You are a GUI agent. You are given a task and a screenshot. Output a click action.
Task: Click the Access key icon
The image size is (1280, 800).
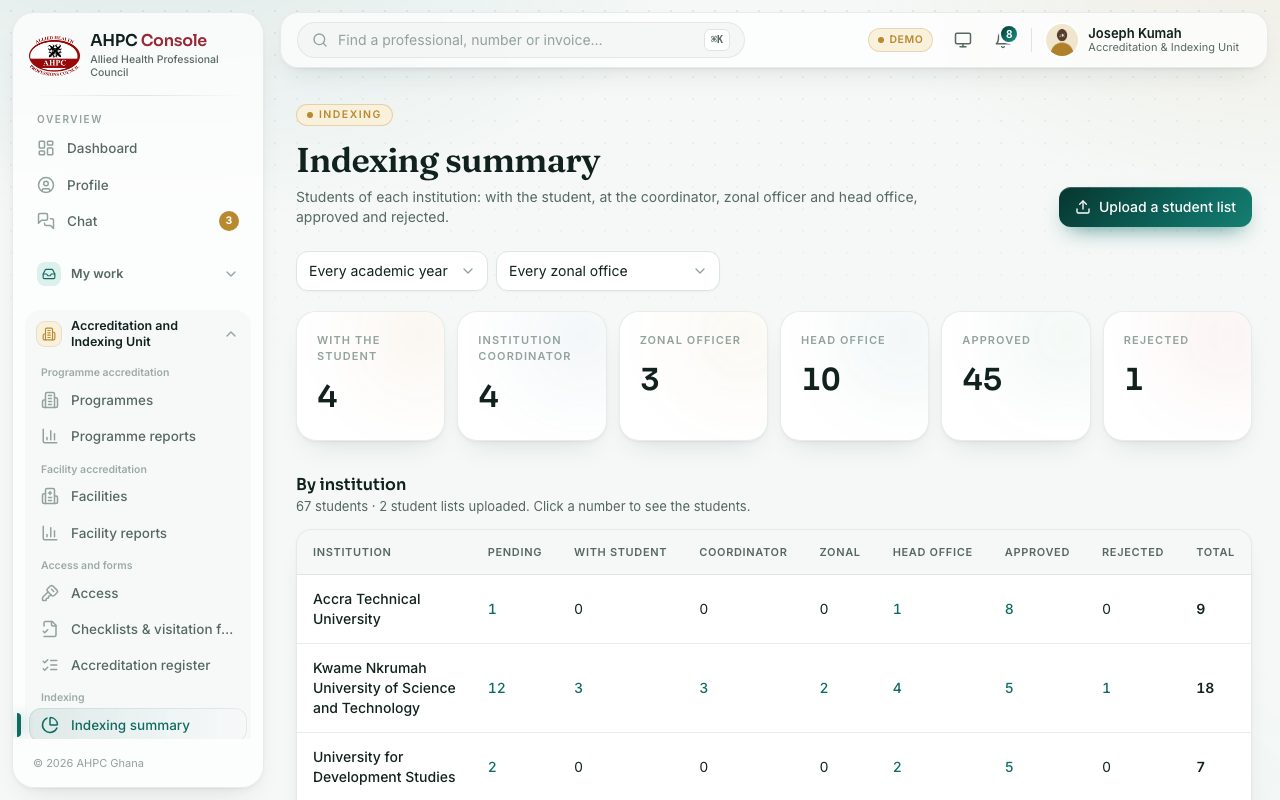click(50, 594)
